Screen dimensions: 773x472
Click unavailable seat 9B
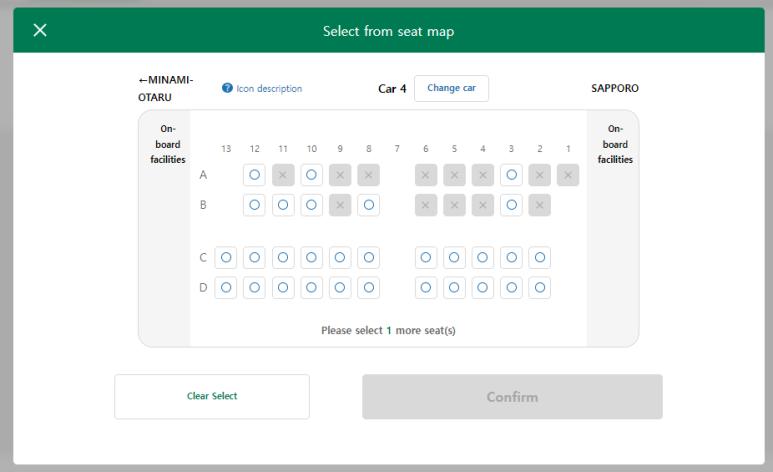pyautogui.click(x=340, y=205)
